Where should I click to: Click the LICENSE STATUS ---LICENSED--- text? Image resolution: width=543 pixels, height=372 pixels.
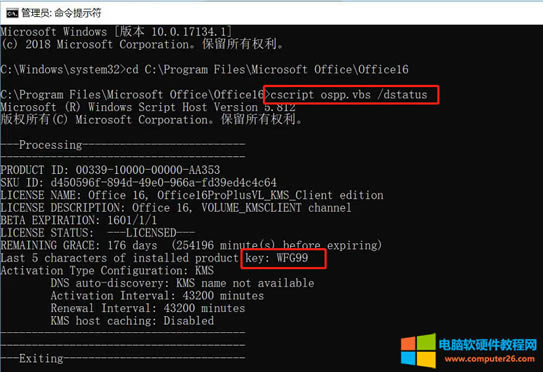point(98,232)
